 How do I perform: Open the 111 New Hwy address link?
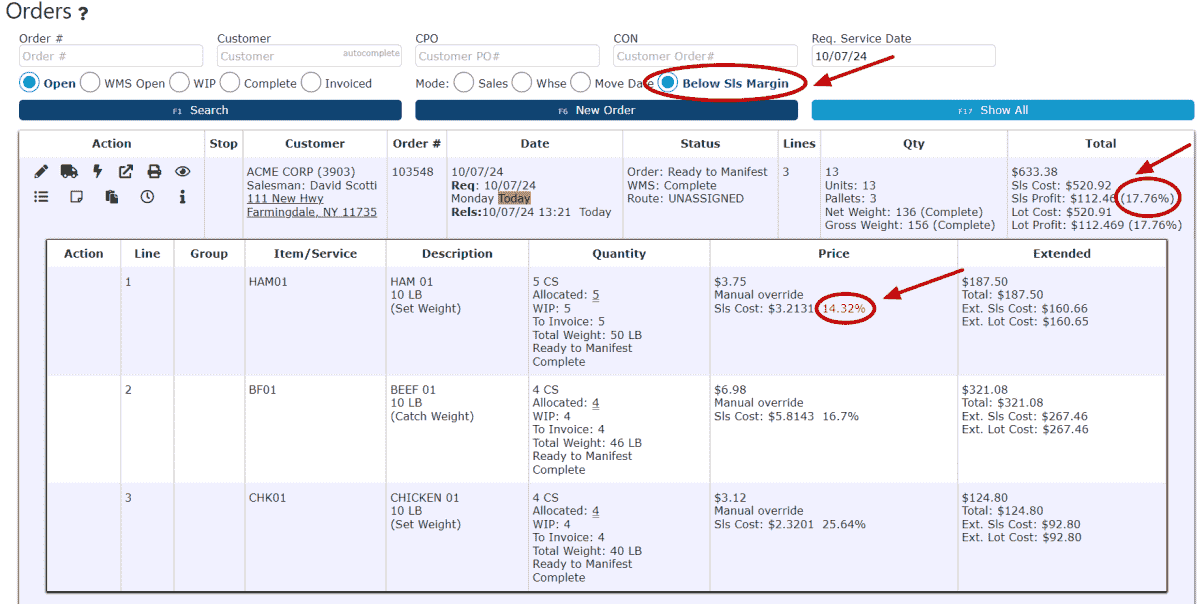coord(285,199)
